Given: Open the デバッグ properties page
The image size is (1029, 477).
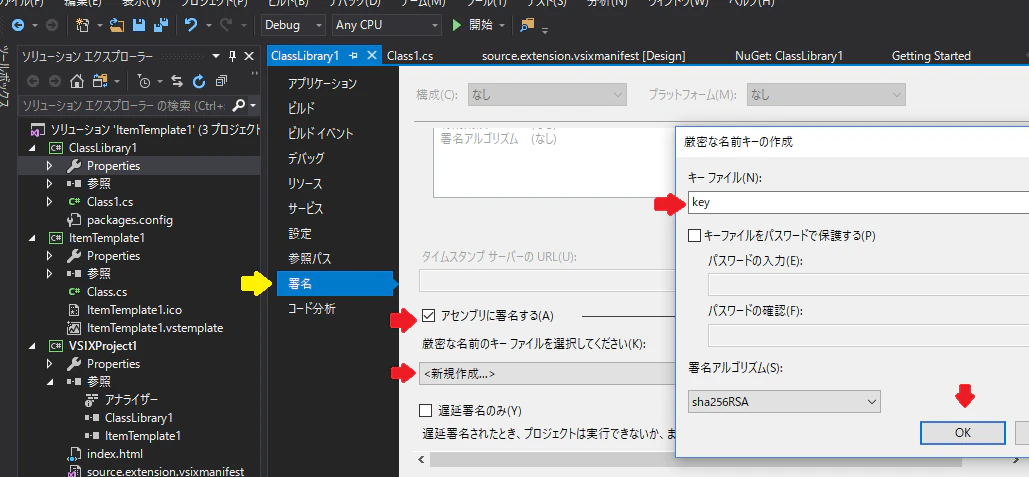Looking at the screenshot, I should coord(306,158).
